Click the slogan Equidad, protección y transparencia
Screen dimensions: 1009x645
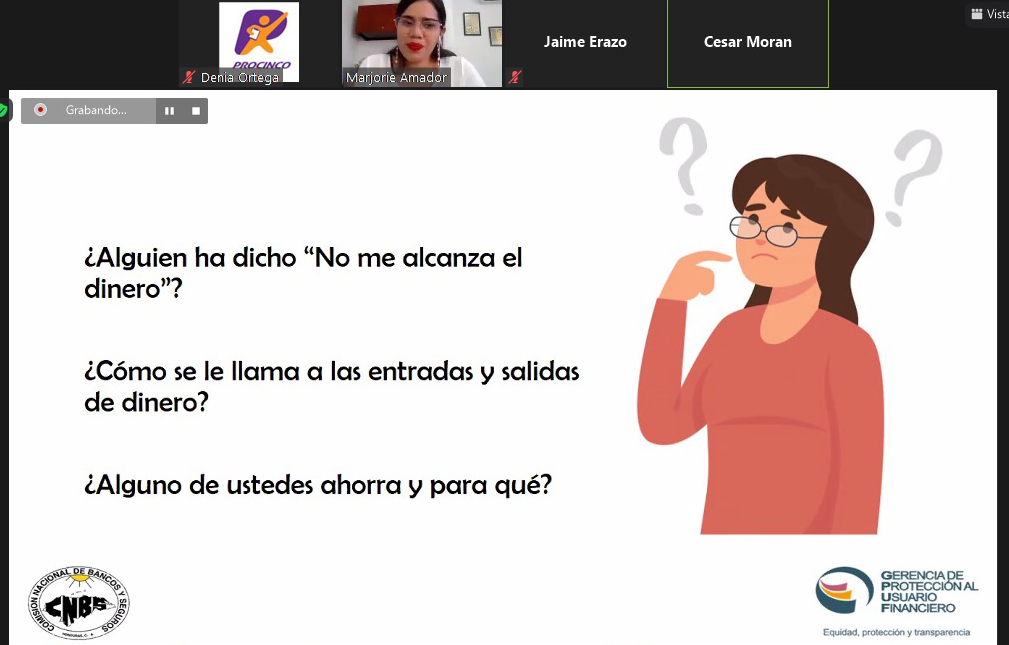point(896,632)
